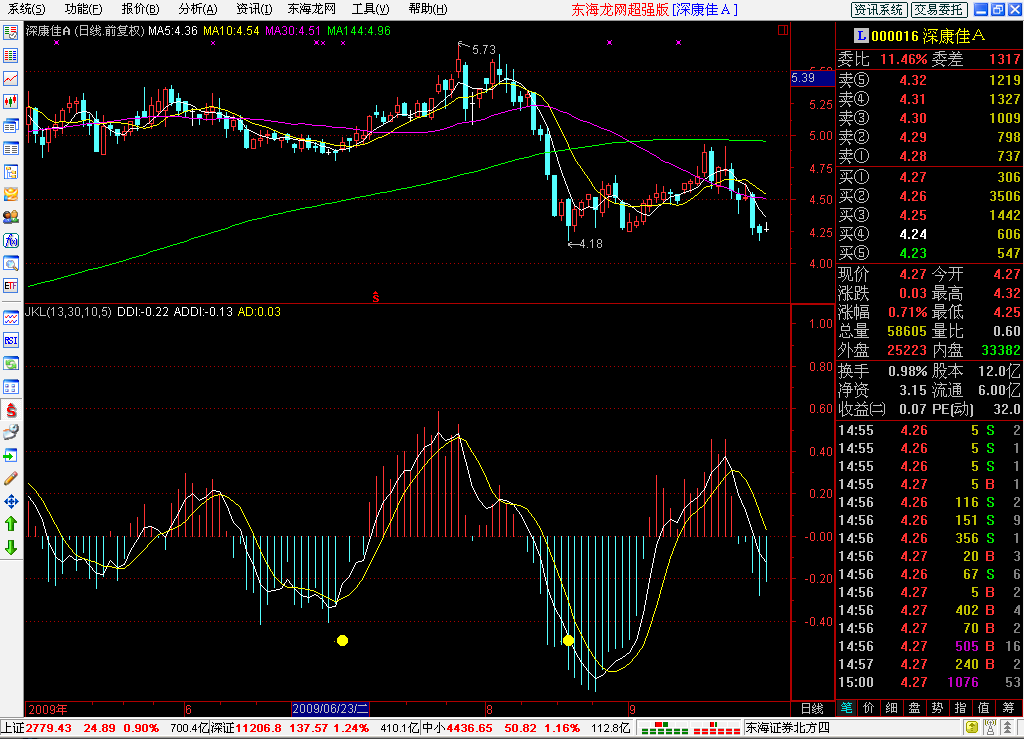Open the 帮助(H) menu
1024x739 pixels.
point(428,9)
